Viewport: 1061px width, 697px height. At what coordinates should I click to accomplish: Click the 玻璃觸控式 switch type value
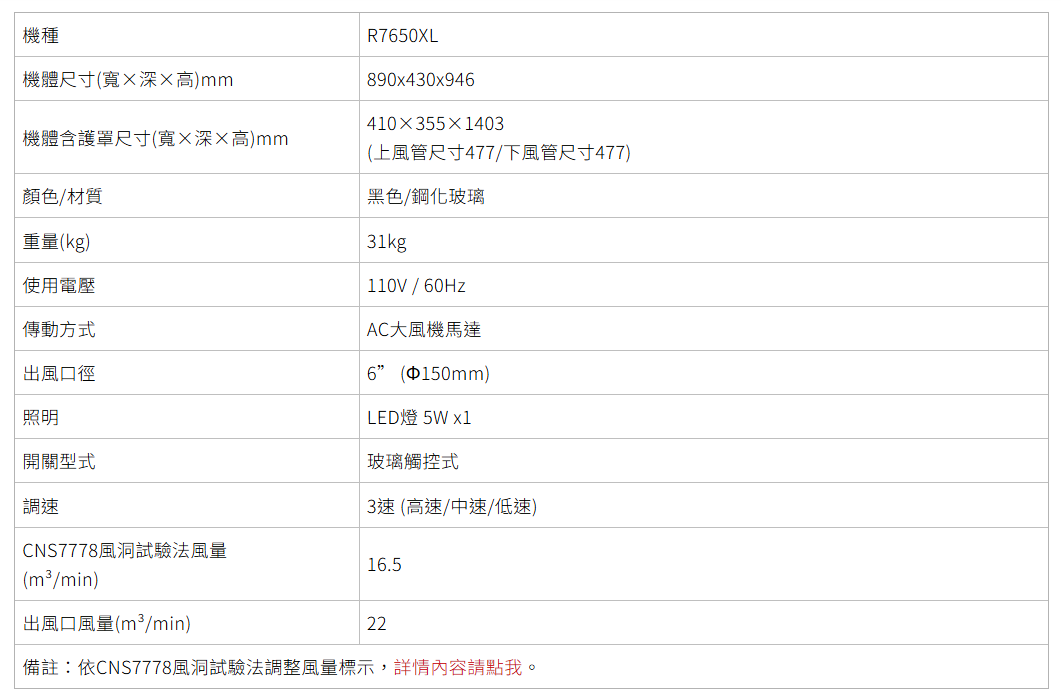click(413, 462)
